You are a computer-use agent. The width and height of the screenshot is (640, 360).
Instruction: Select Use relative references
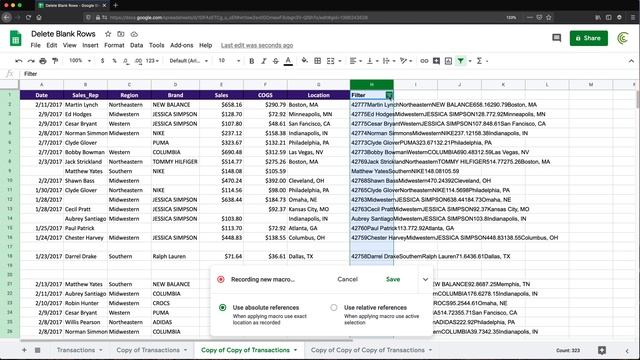click(x=334, y=307)
